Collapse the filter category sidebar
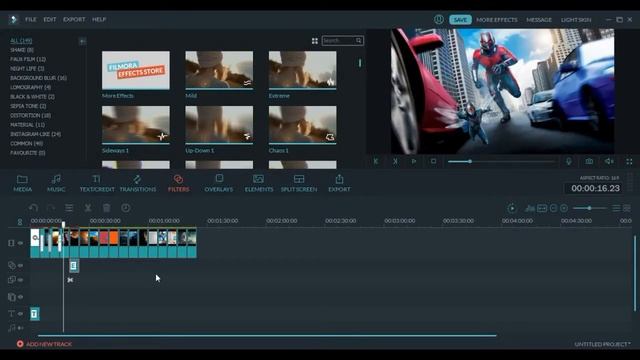 point(82,41)
